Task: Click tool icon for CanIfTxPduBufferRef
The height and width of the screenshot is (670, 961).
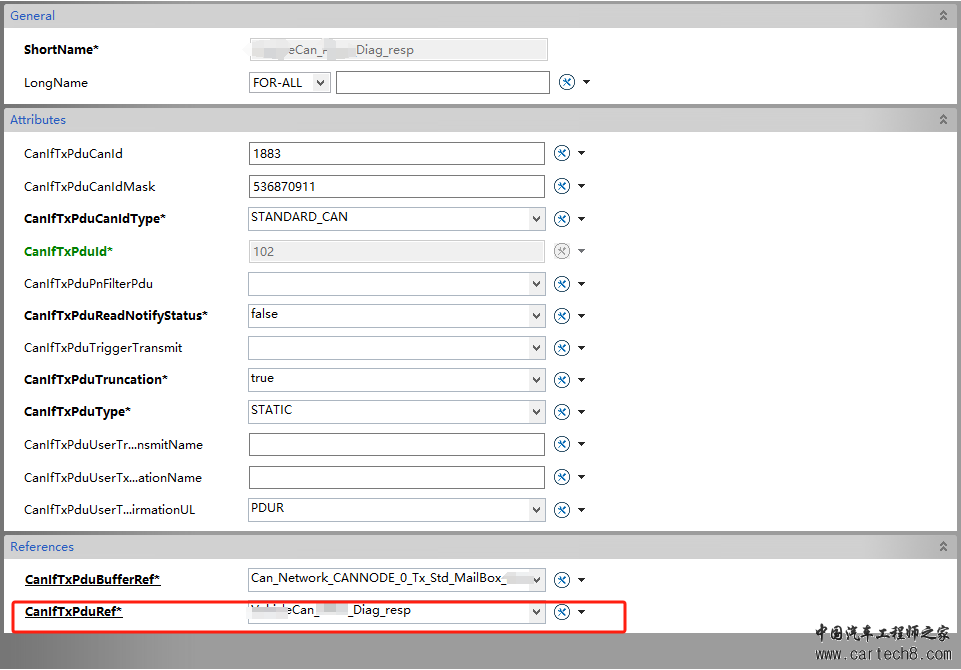Action: pyautogui.click(x=562, y=580)
